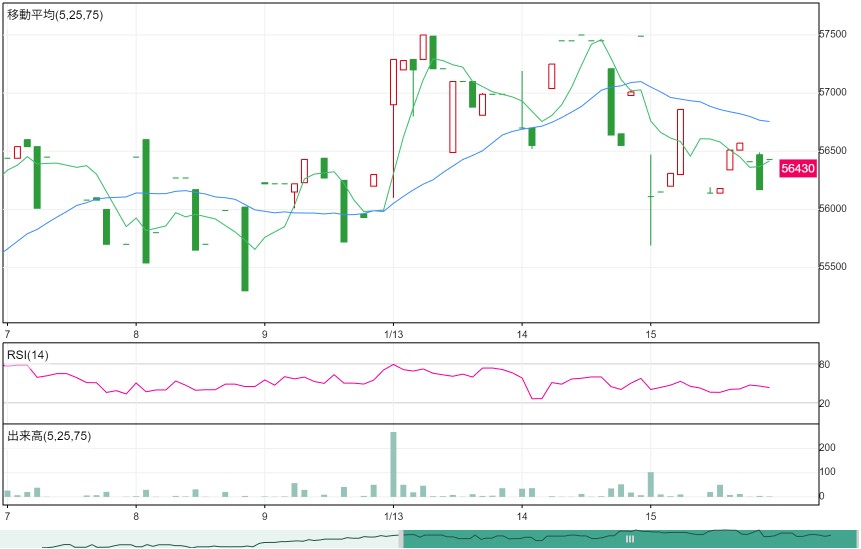Screen dimensions: 861x549
Task: Click the 57000 price axis label
Action: click(832, 92)
